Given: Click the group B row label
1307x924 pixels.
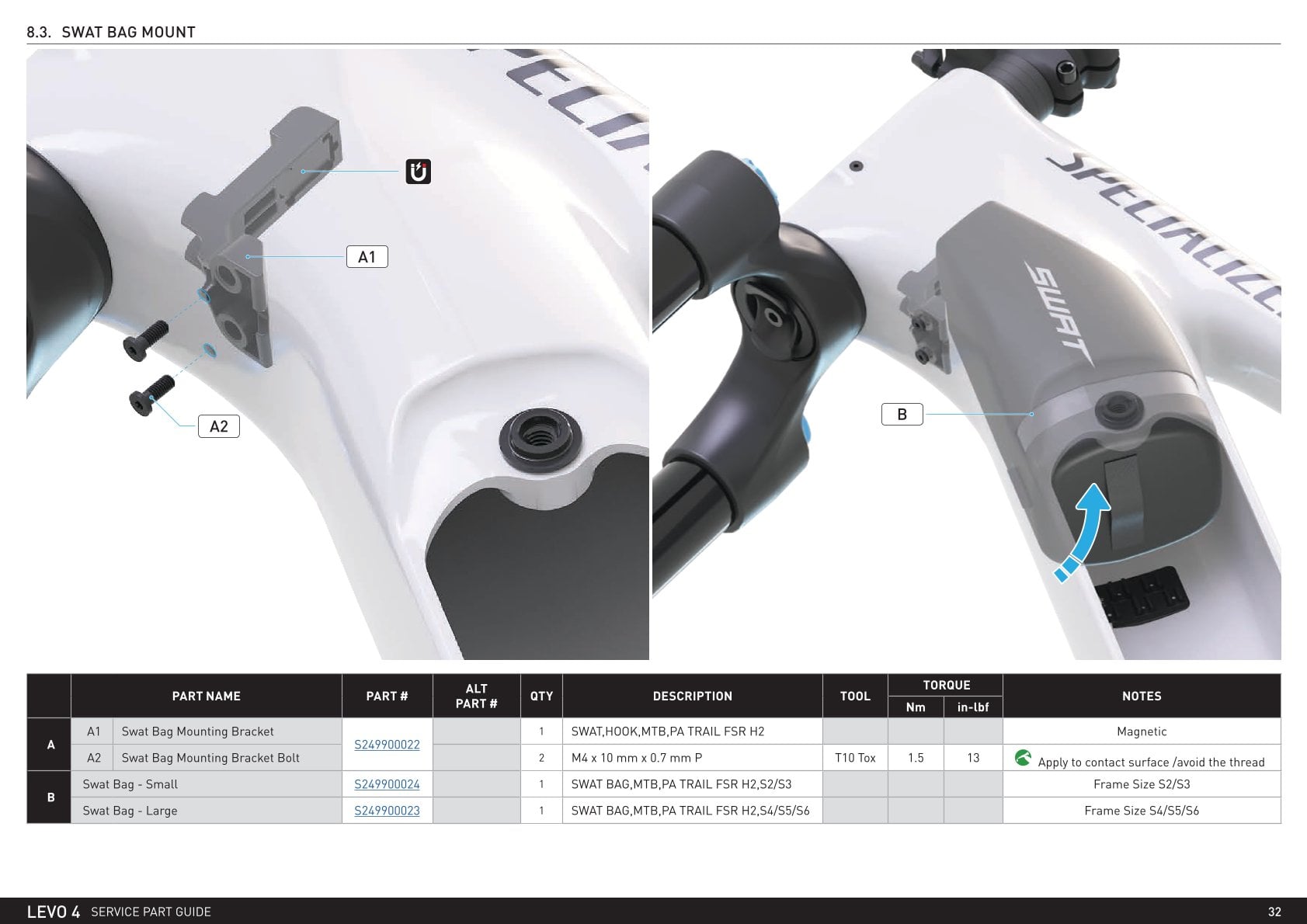Looking at the screenshot, I should click(50, 797).
